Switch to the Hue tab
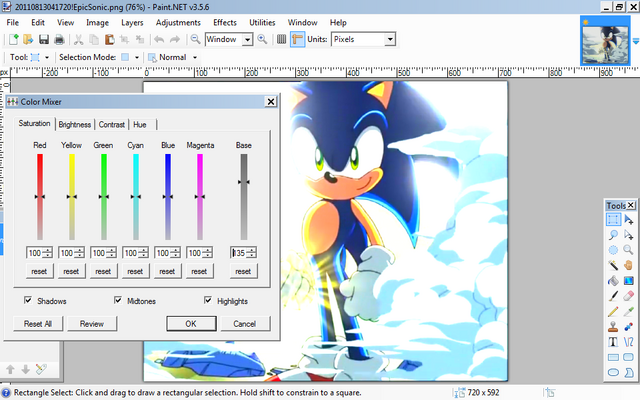The height and width of the screenshot is (400, 640). tap(140, 124)
